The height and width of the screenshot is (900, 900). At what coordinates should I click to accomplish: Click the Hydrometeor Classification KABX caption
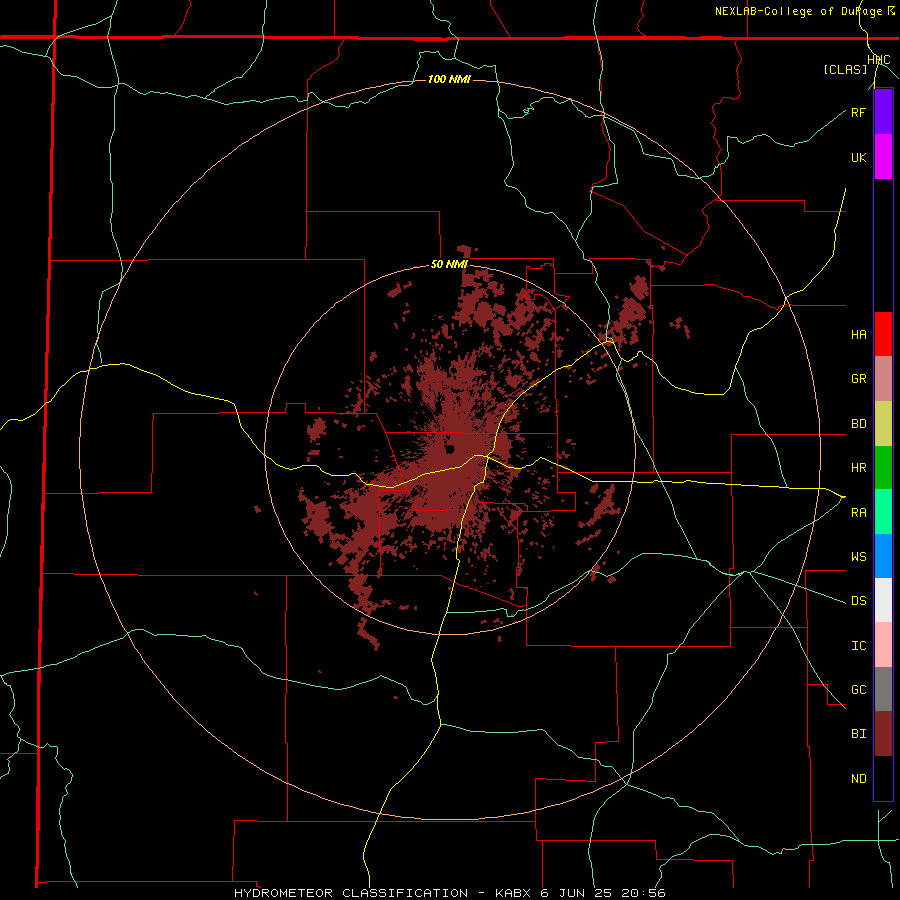tap(450, 893)
